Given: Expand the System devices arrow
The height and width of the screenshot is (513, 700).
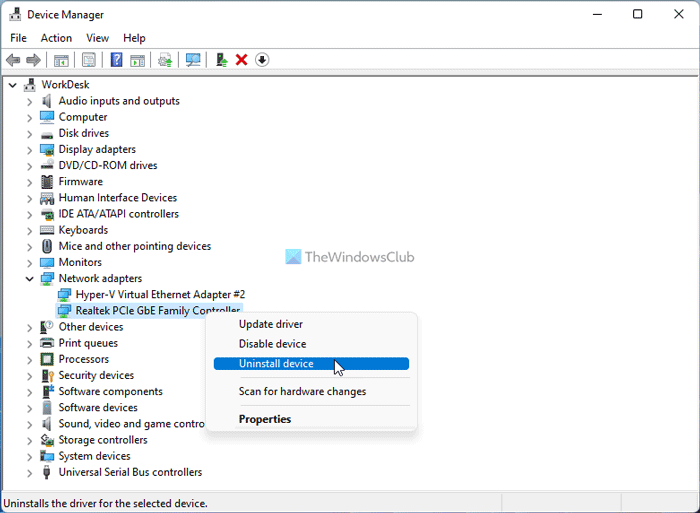Looking at the screenshot, I should 29,457.
